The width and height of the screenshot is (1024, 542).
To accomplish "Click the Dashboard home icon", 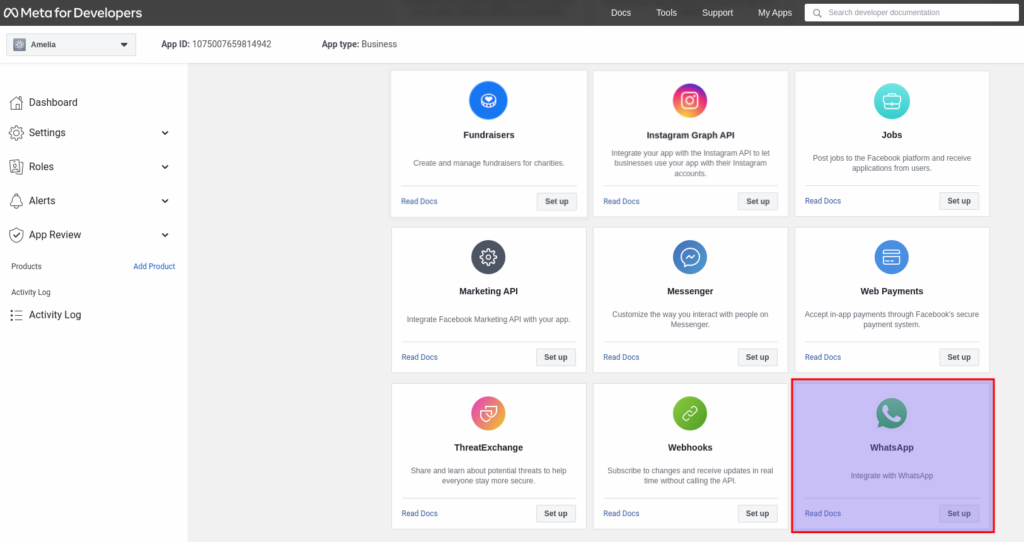I will pyautogui.click(x=16, y=103).
